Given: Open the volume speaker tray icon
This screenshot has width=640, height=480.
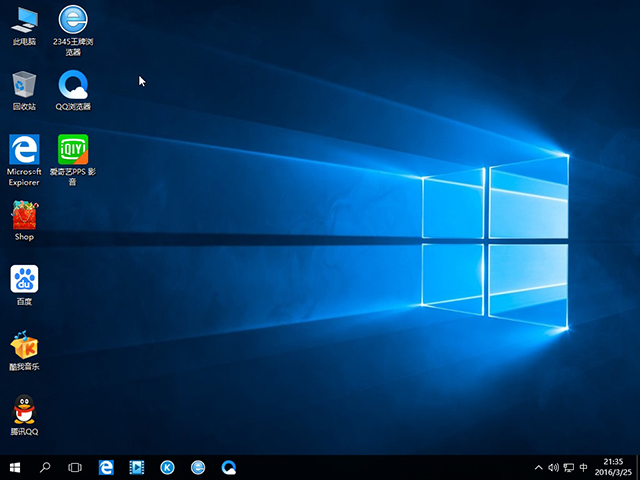Looking at the screenshot, I should [554, 467].
